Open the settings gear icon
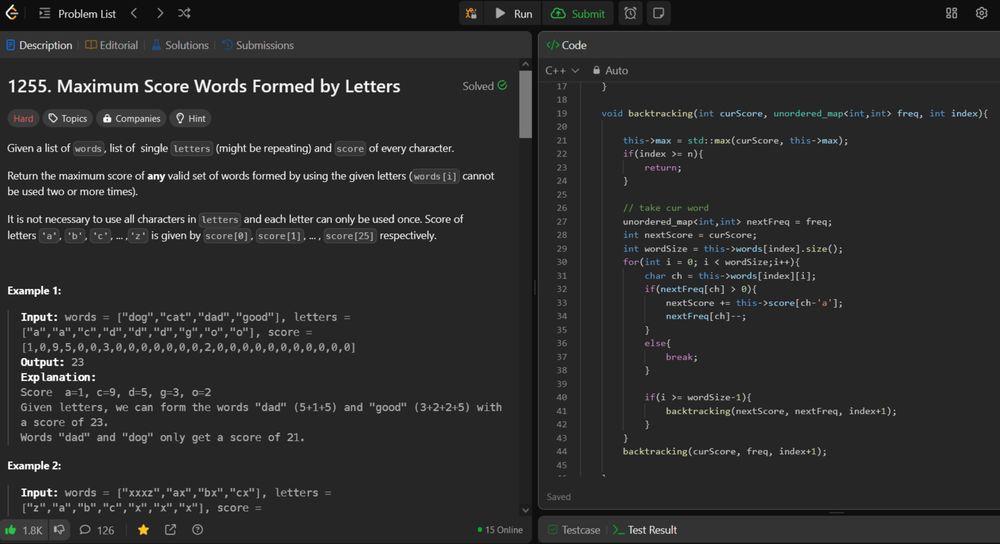Image resolution: width=1000 pixels, height=544 pixels. (982, 13)
